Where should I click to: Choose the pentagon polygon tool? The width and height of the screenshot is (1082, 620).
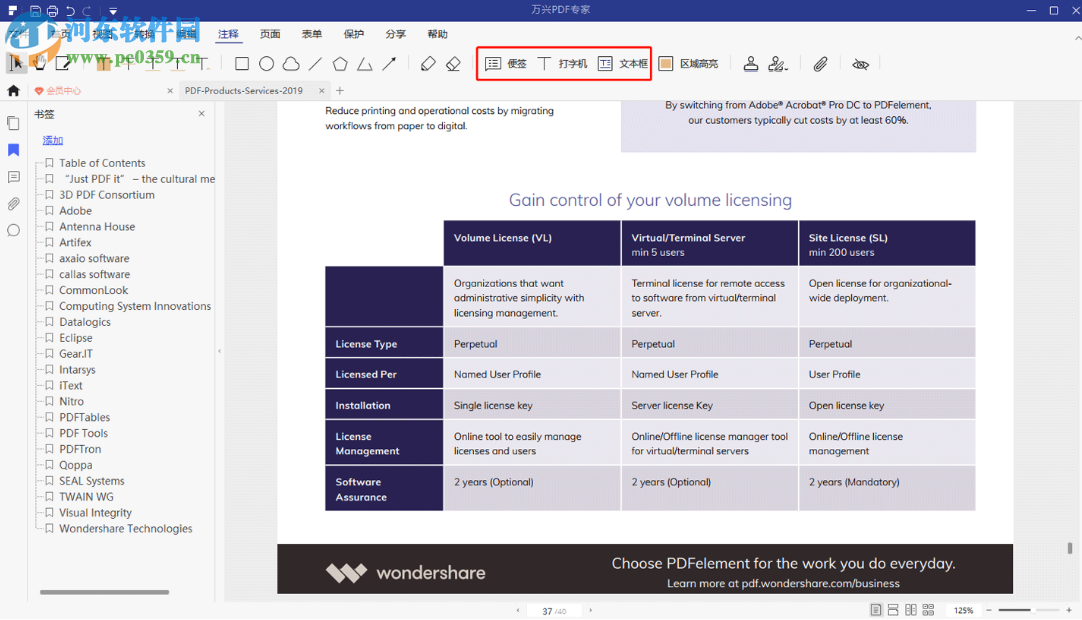pyautogui.click(x=340, y=64)
